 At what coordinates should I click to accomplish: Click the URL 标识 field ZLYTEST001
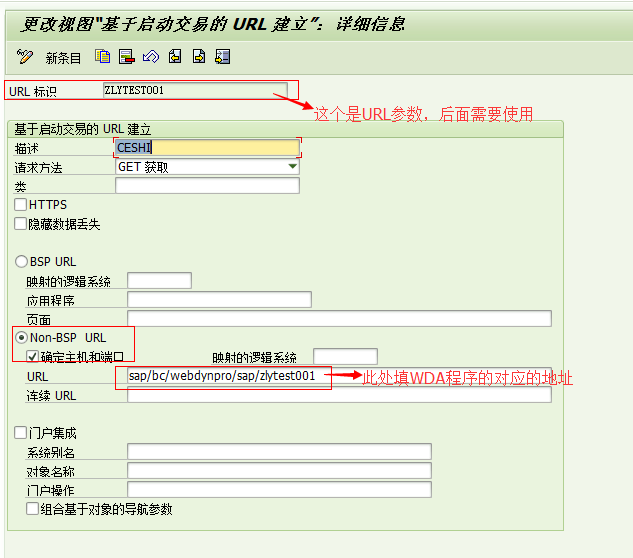coord(195,90)
